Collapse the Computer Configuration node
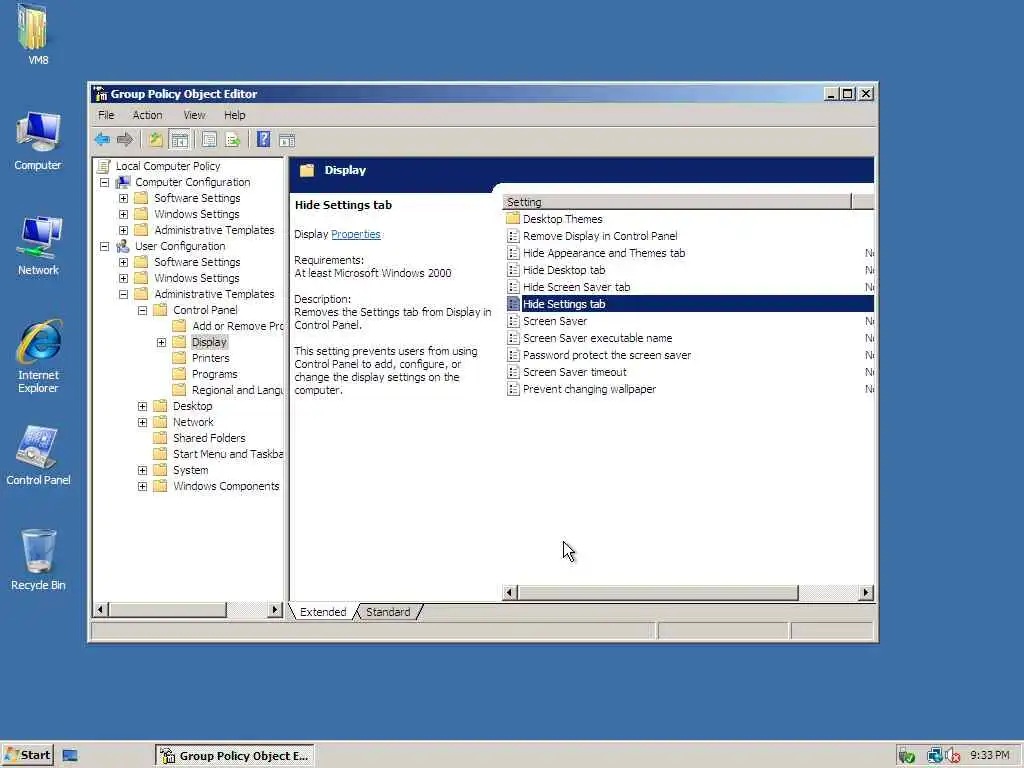This screenshot has height=768, width=1024. pyautogui.click(x=104, y=182)
